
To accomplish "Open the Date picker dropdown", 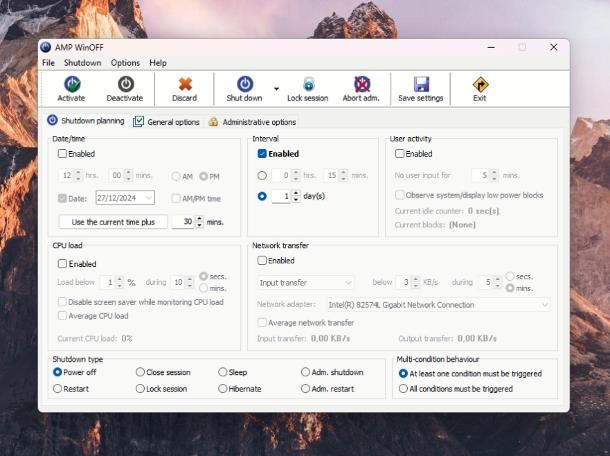I will (x=149, y=198).
